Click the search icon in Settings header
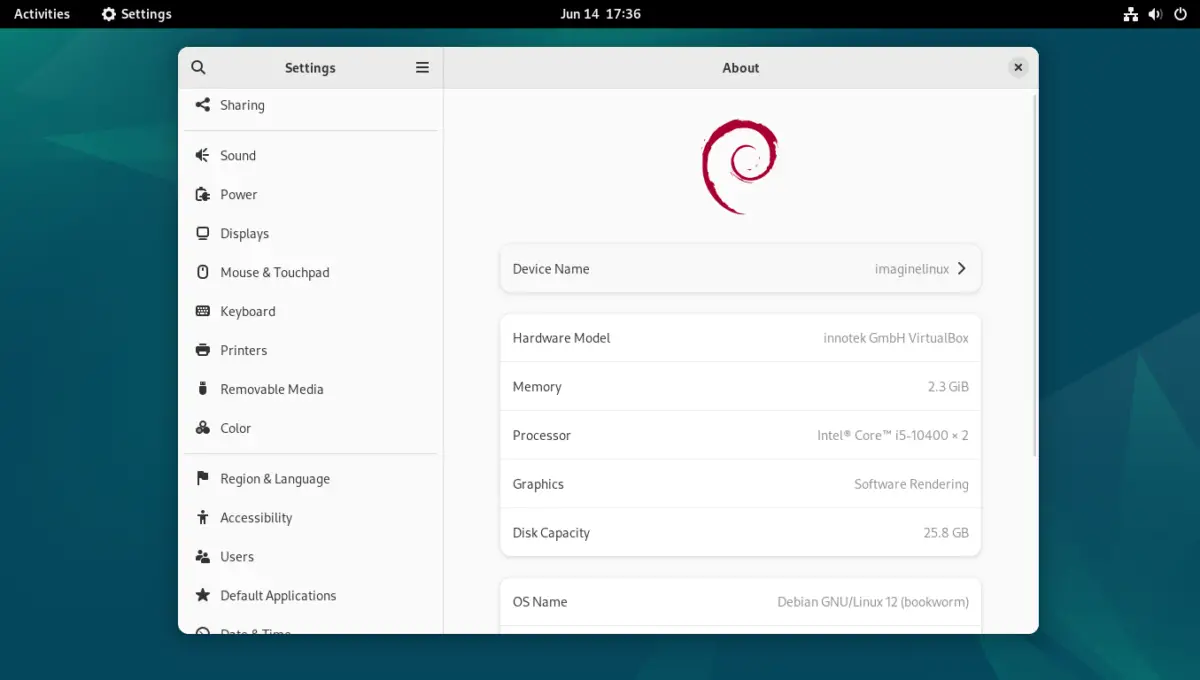The width and height of the screenshot is (1200, 680). coord(198,67)
